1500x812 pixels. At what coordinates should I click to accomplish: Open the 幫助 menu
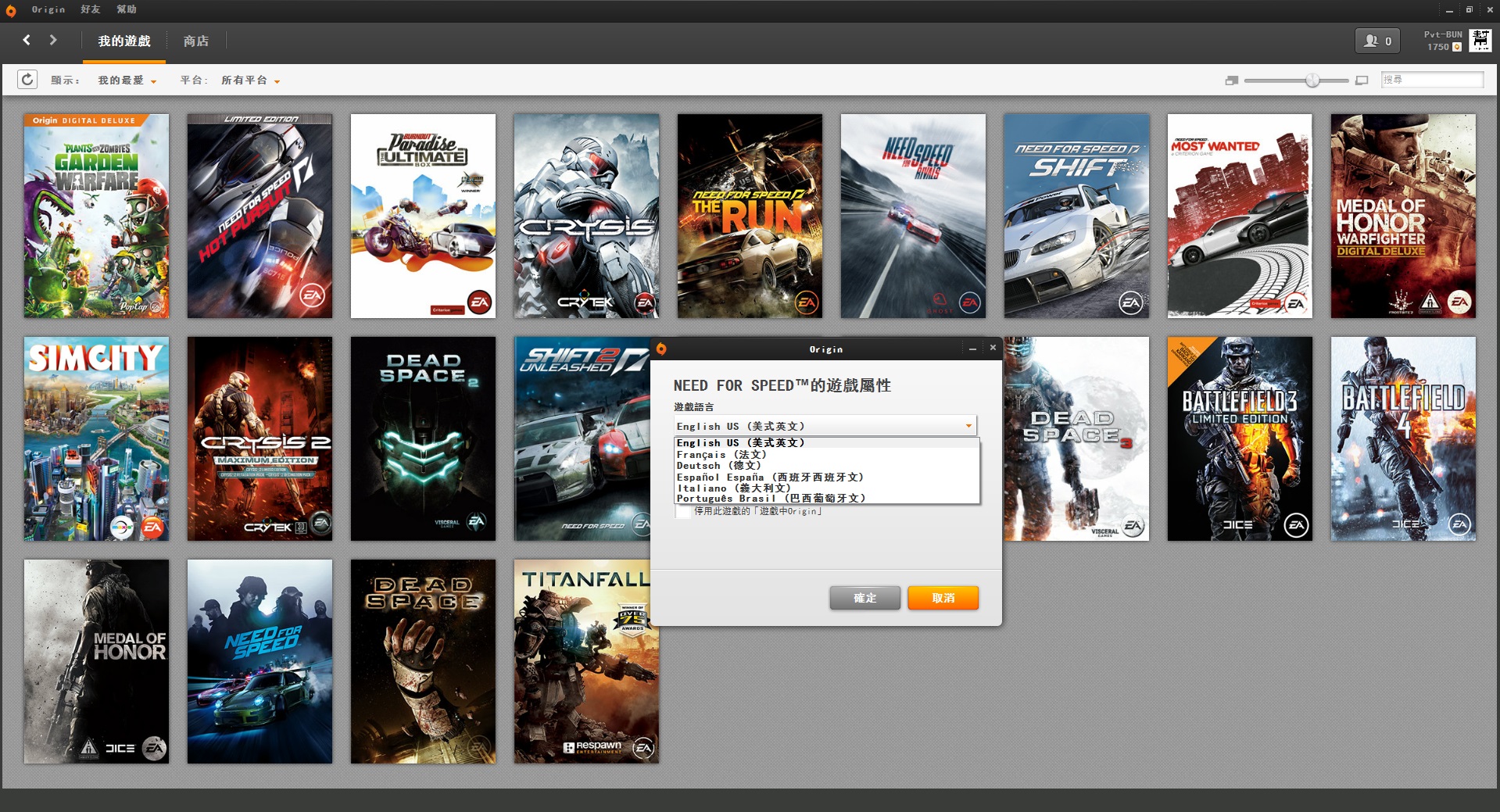(127, 9)
